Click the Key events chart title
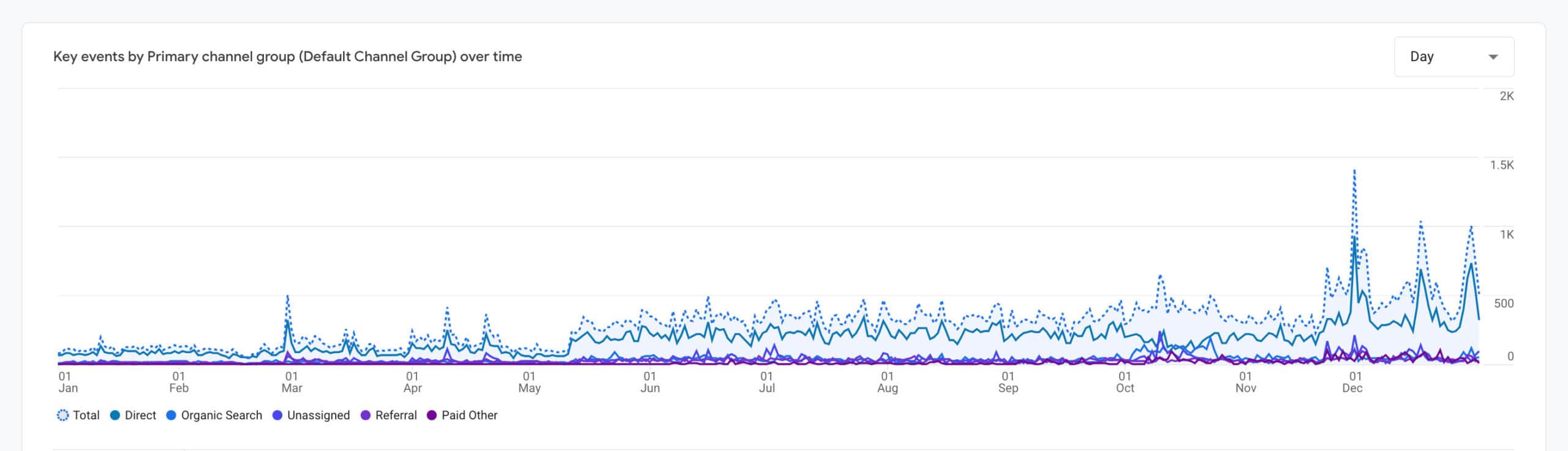The height and width of the screenshot is (451, 1568). (x=287, y=57)
